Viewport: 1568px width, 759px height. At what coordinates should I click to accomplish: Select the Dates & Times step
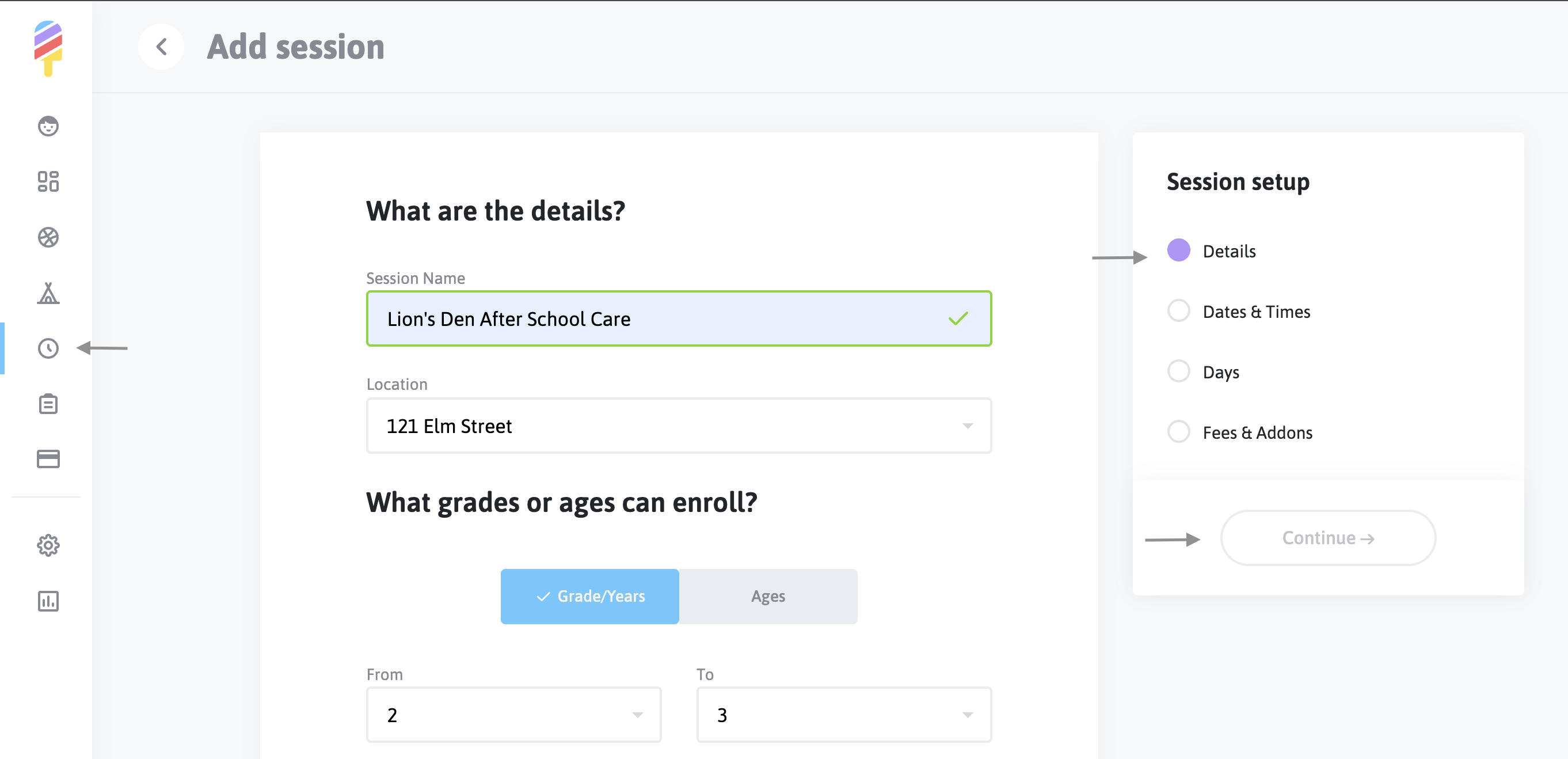tap(1256, 312)
